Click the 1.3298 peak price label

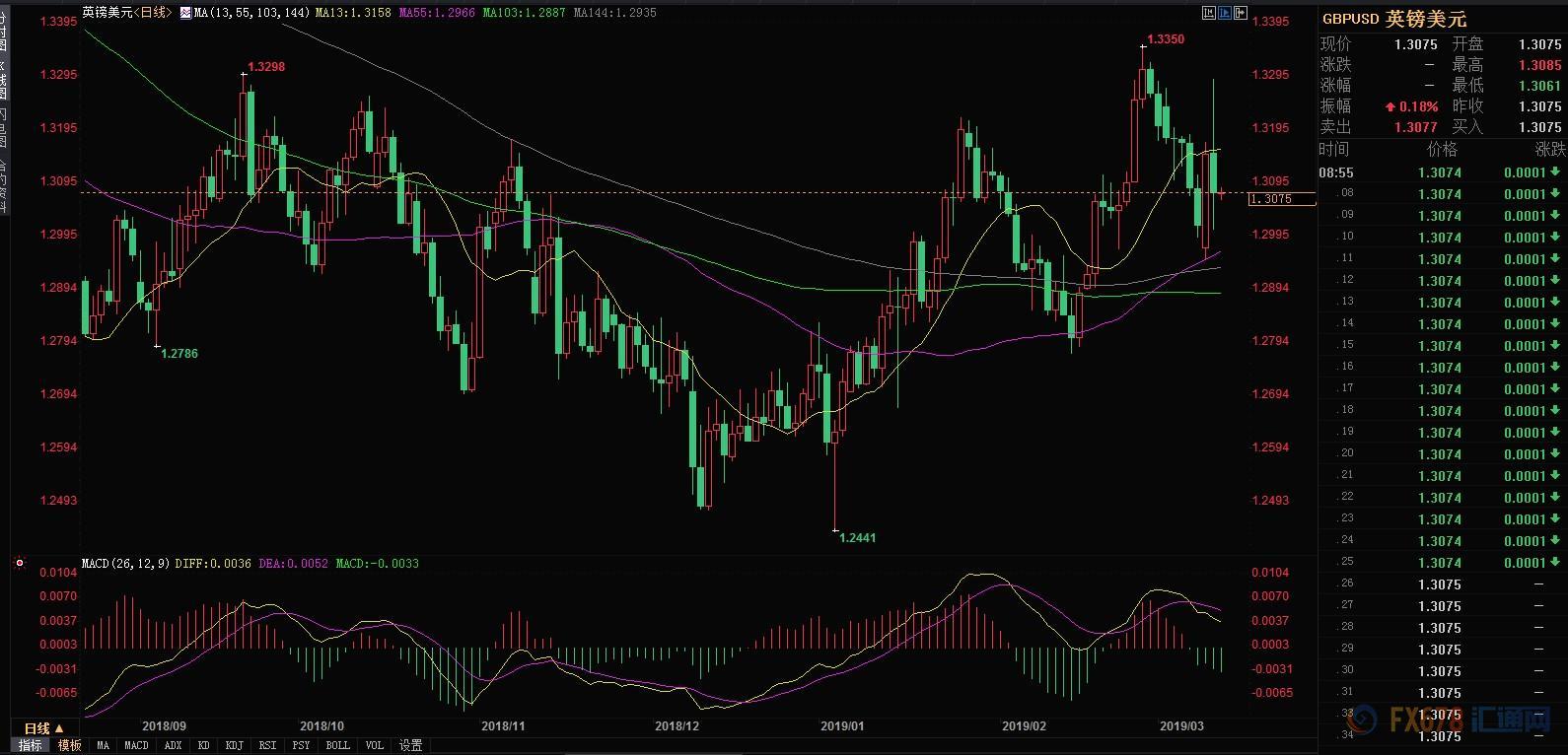pos(266,67)
